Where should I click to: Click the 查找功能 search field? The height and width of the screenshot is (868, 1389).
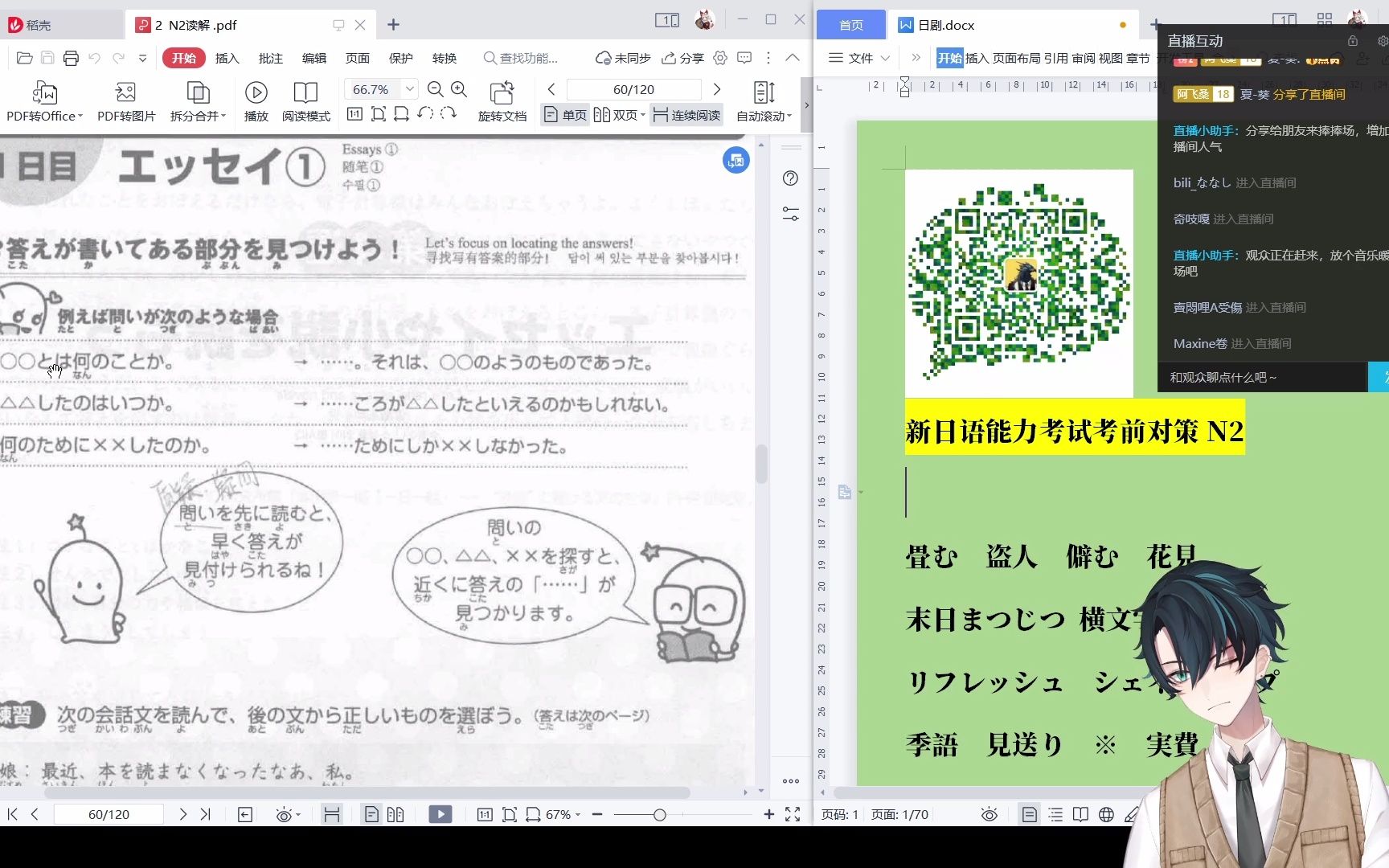[521, 58]
